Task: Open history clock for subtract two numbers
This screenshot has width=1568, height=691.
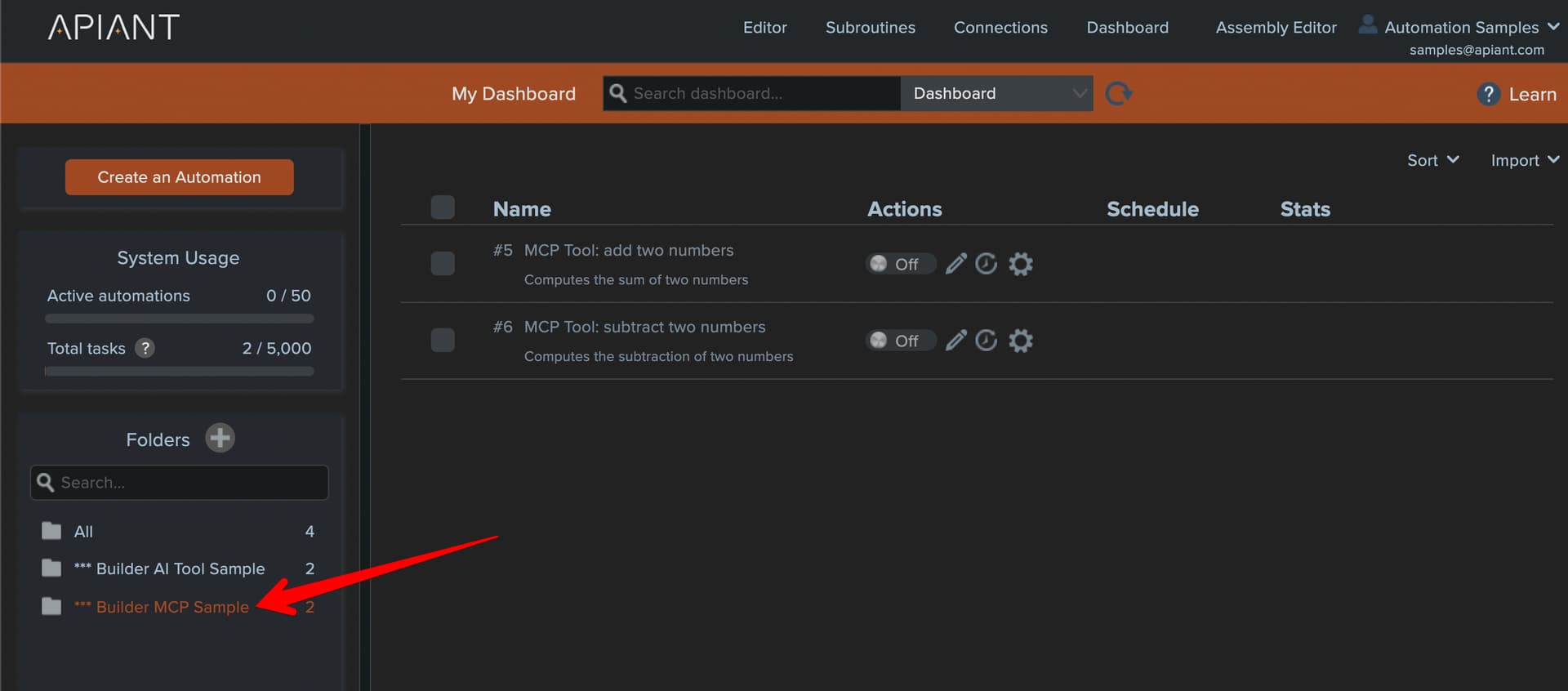Action: click(987, 340)
